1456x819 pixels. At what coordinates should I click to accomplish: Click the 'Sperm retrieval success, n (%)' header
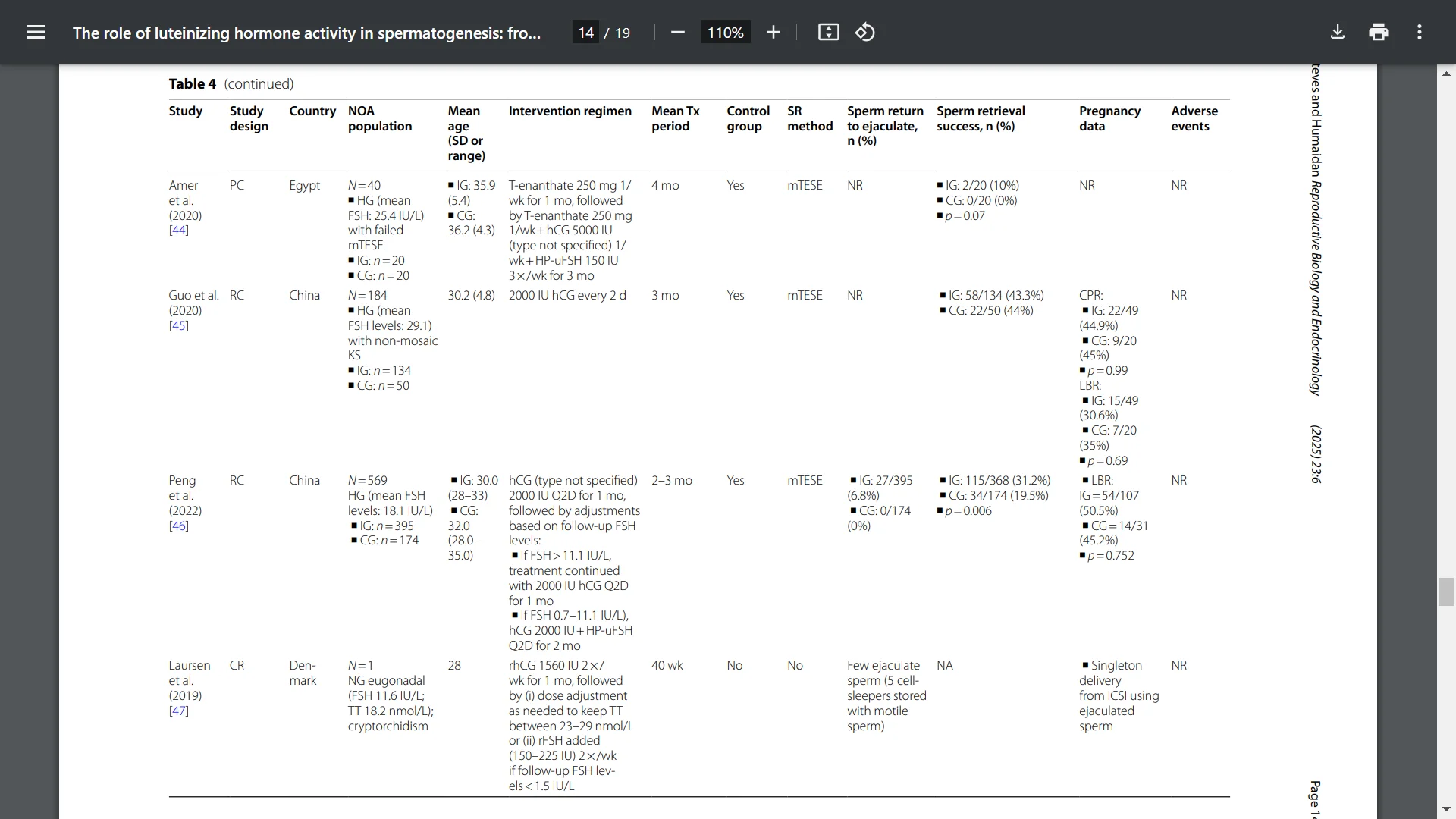981,118
